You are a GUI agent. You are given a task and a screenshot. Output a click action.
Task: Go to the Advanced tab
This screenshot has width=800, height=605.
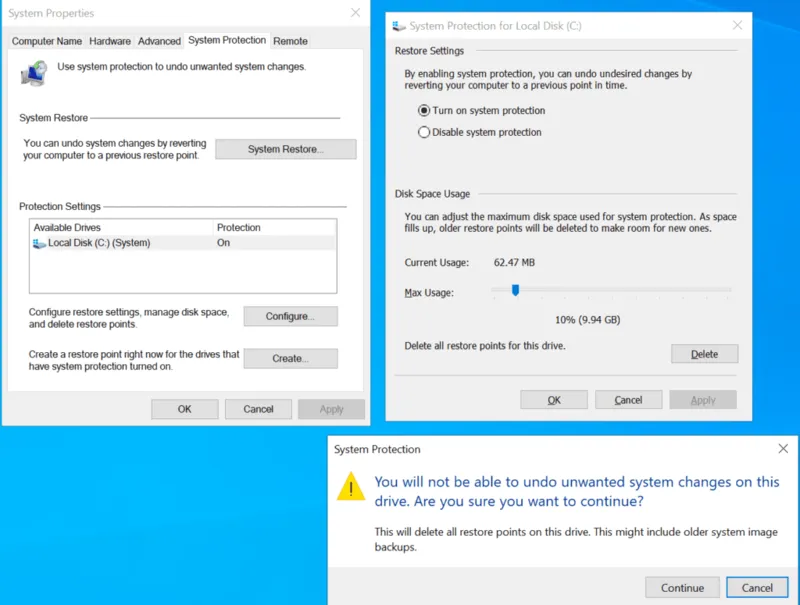click(159, 41)
